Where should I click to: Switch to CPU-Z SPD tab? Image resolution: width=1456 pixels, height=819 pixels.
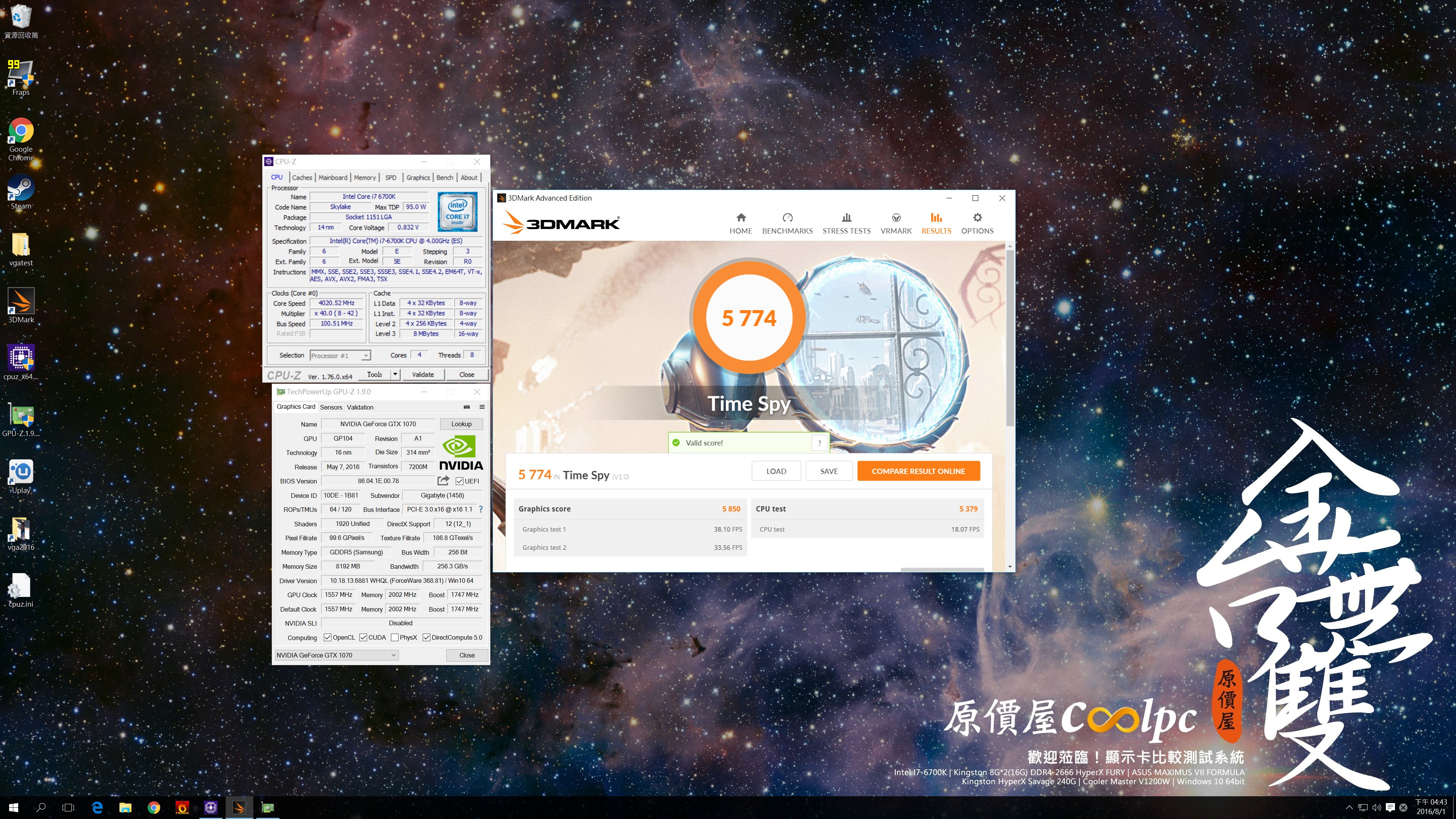click(391, 177)
